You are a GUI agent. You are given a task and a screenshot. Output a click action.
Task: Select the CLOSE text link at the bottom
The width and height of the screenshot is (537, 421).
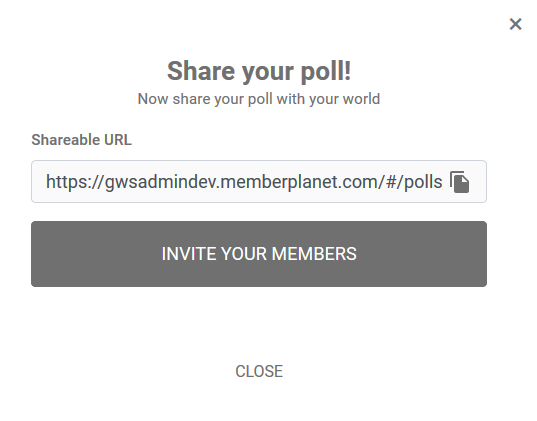click(x=259, y=371)
